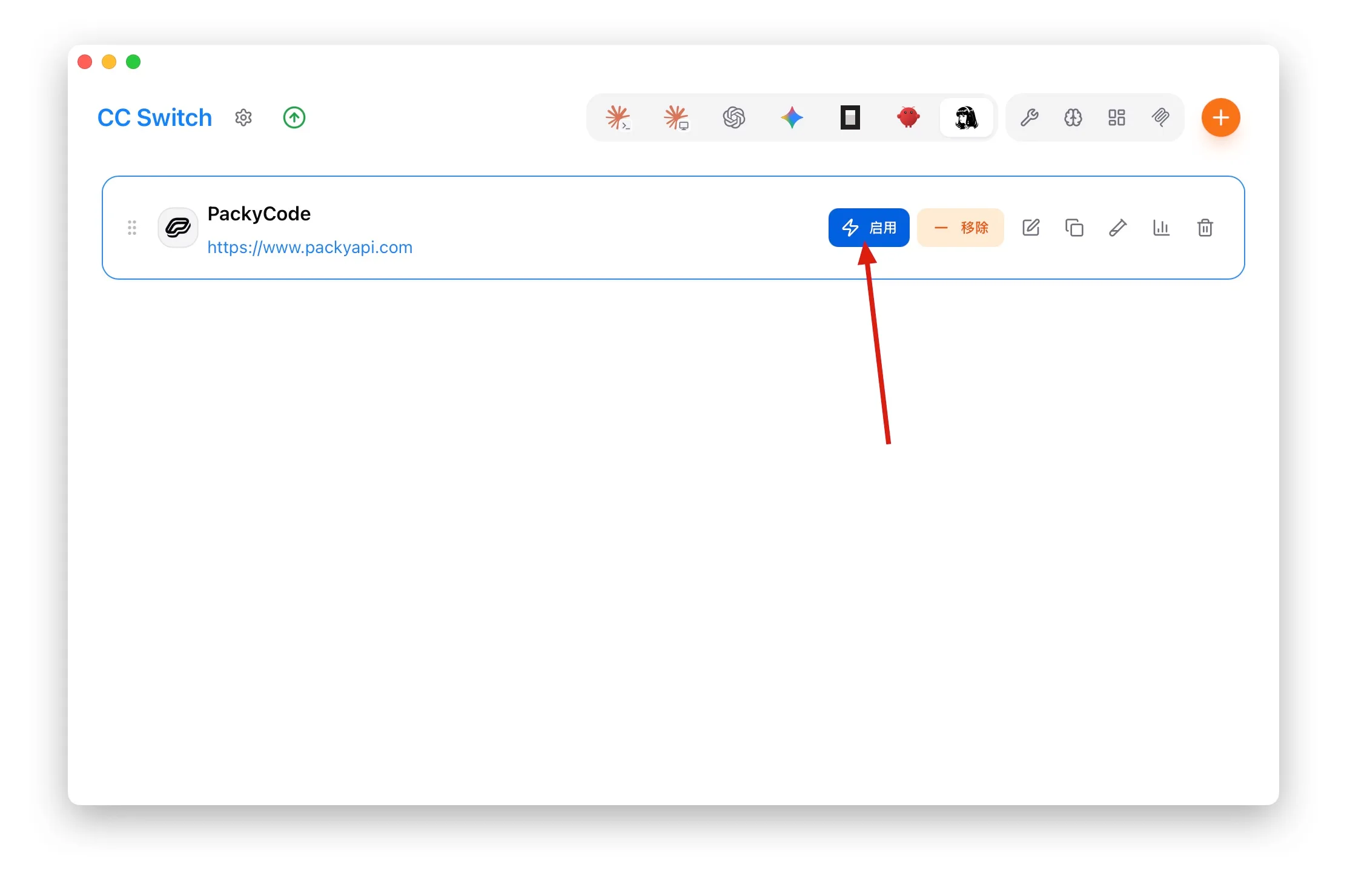Duplicate the PackyCode provider
The image size is (1347, 896).
pyautogui.click(x=1074, y=228)
